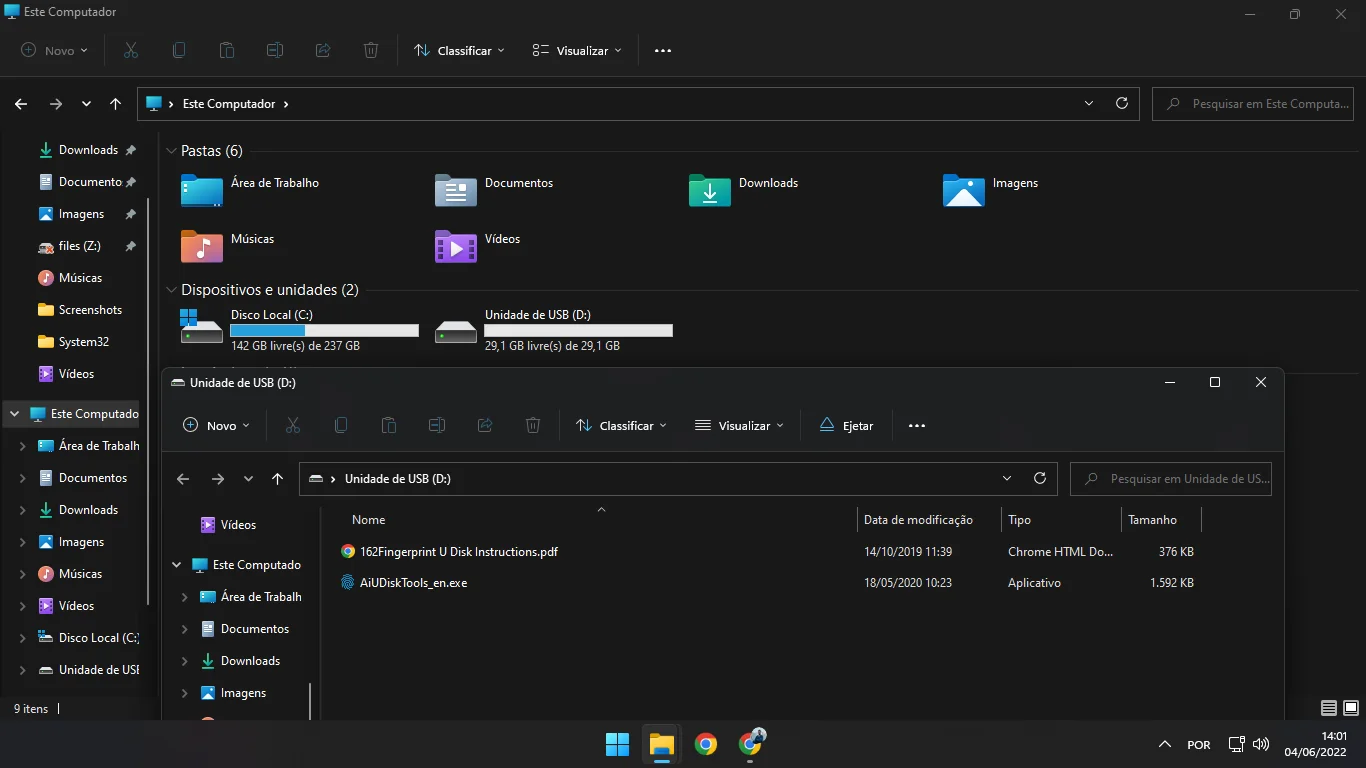Click the File Explorer icon on the taskbar
This screenshot has height=768, width=1366.
(x=661, y=744)
